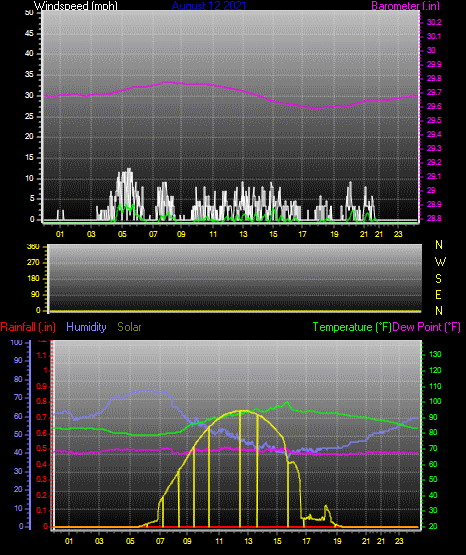The width and height of the screenshot is (466, 555).
Task: Click the 30.2 barometer axis value
Action: (434, 22)
